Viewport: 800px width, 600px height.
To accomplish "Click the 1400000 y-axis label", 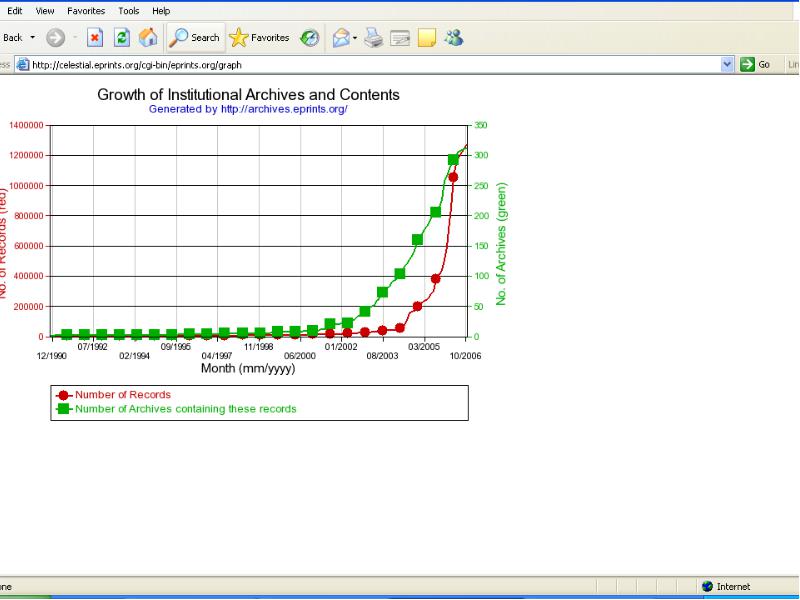I will click(26, 125).
